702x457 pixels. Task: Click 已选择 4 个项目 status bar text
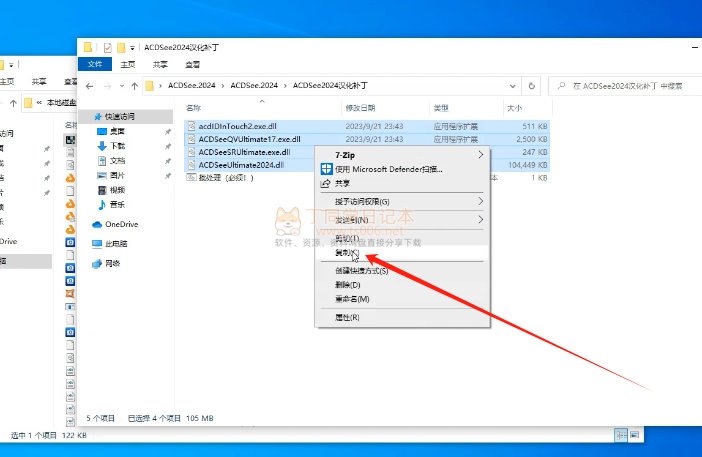coord(154,418)
